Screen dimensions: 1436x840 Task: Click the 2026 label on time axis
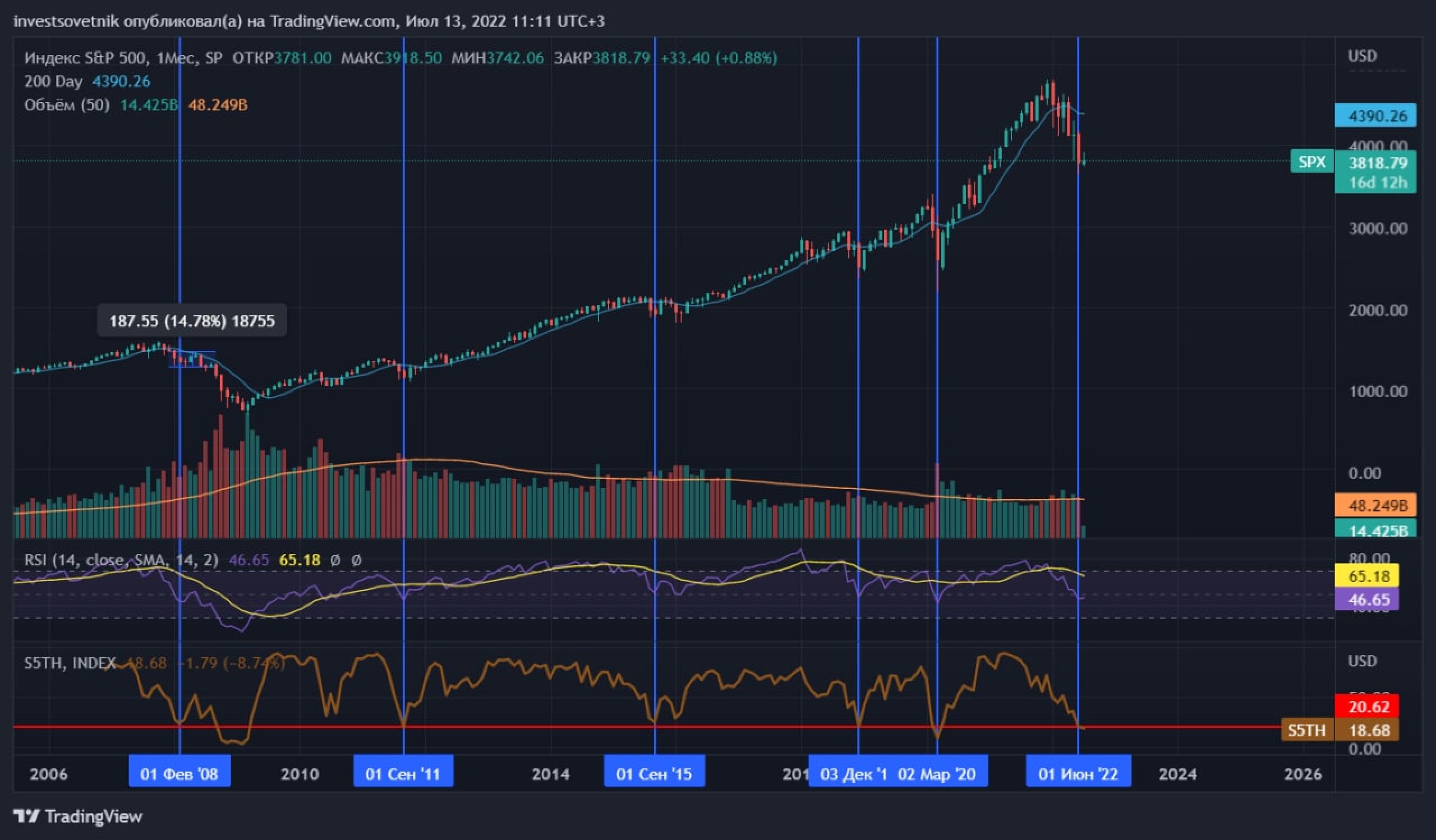click(x=1303, y=774)
